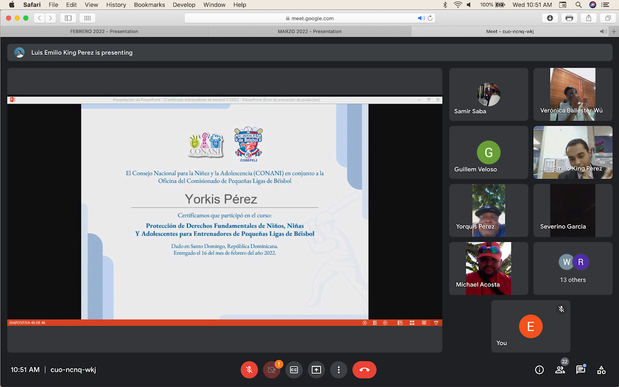Open the Activities shapes icon

pyautogui.click(x=601, y=370)
